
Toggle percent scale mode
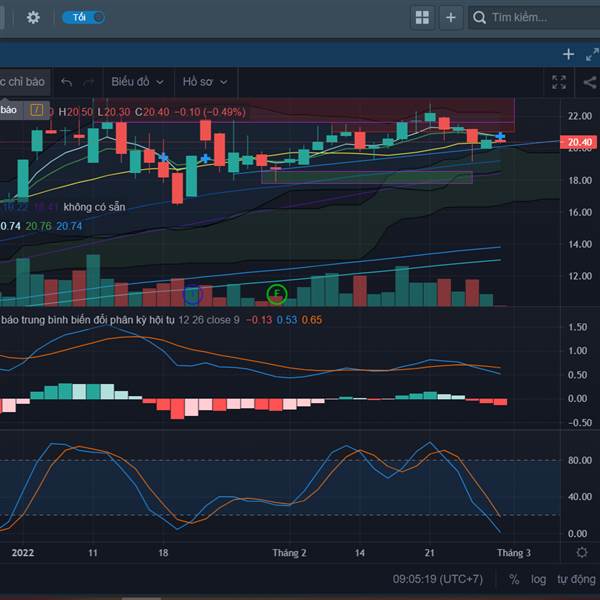(x=514, y=579)
